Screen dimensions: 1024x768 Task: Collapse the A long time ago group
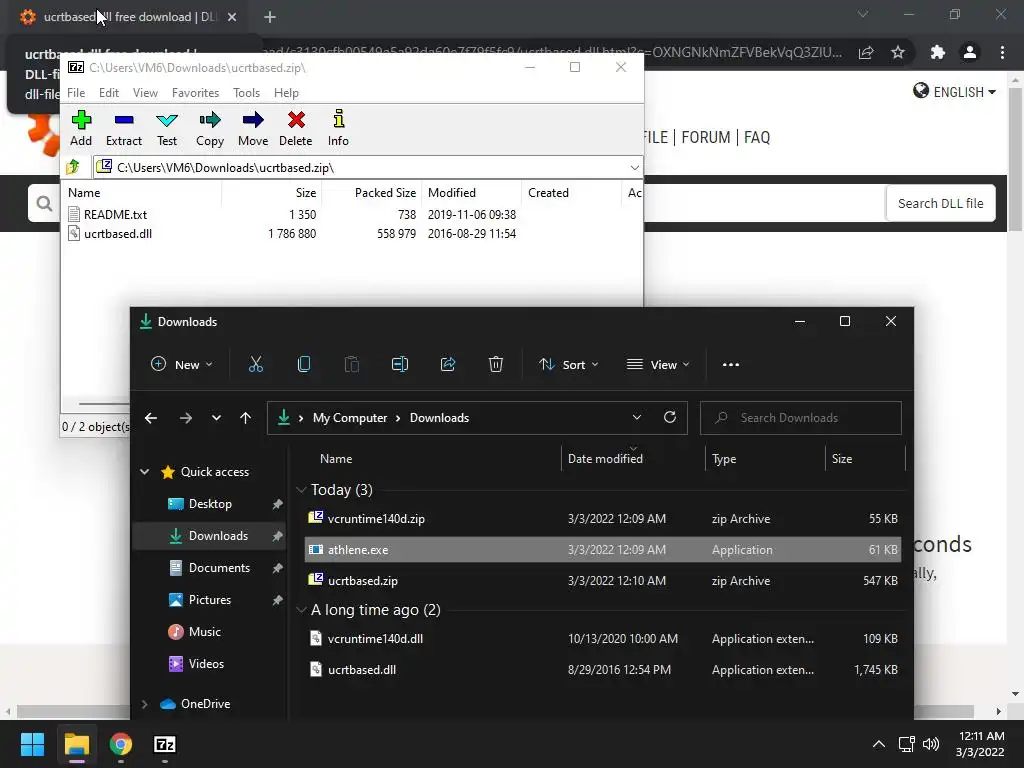click(x=301, y=610)
